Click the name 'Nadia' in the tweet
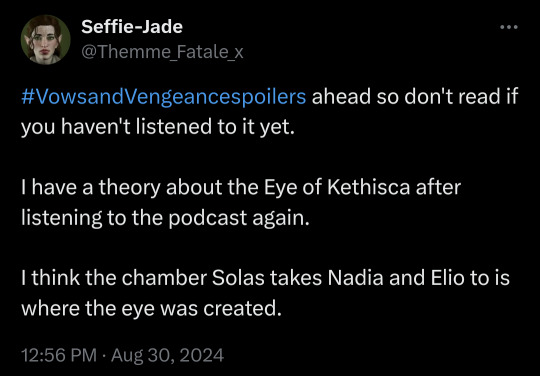 pyautogui.click(x=355, y=279)
